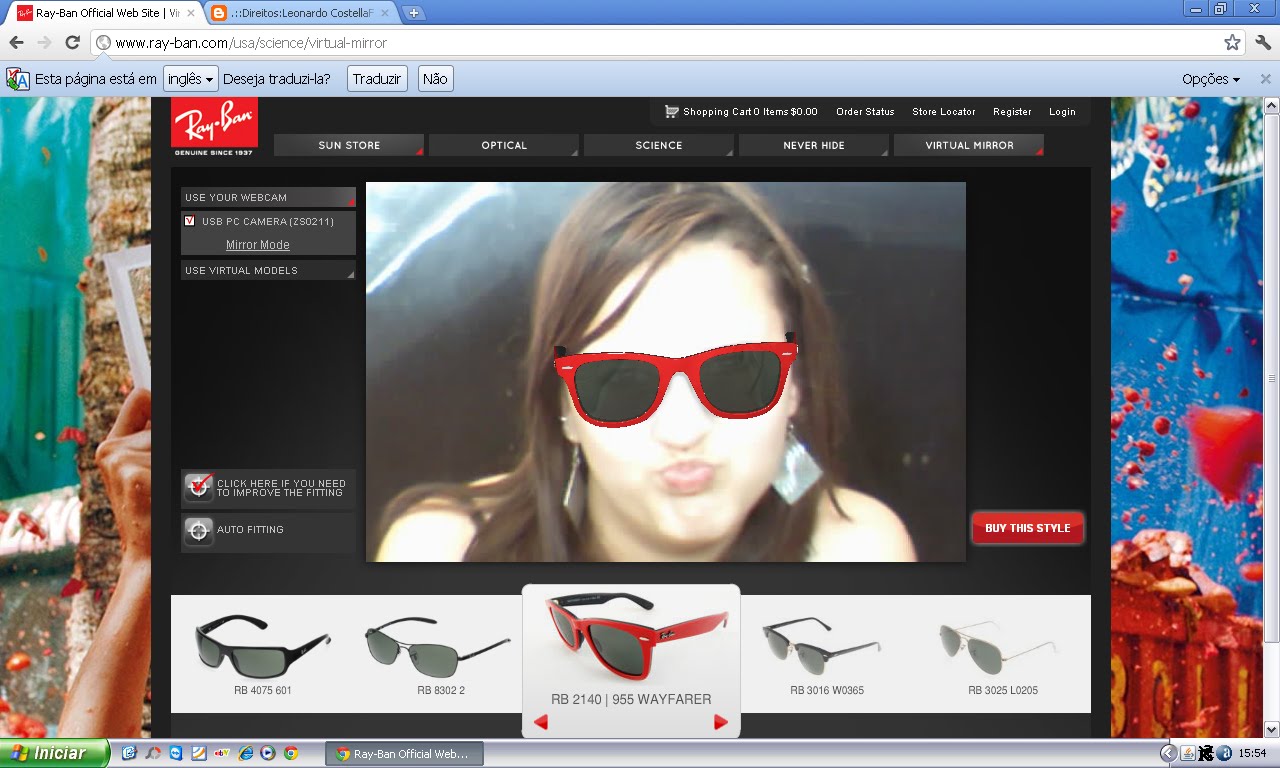The image size is (1280, 768).
Task: Click the Auto Fitting crosshair icon
Action: point(198,530)
